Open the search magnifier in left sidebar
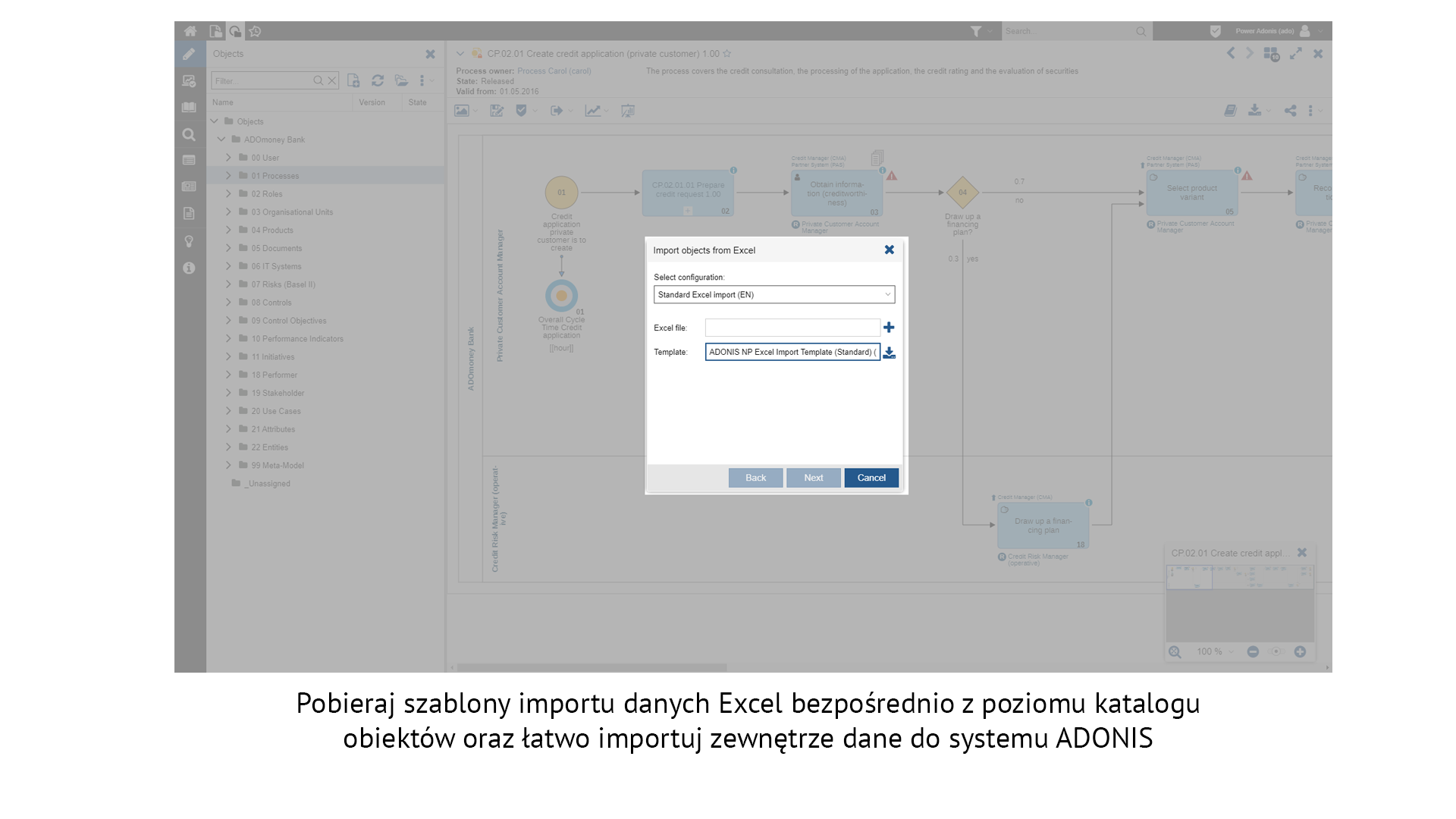The image size is (1456, 819). point(189,135)
